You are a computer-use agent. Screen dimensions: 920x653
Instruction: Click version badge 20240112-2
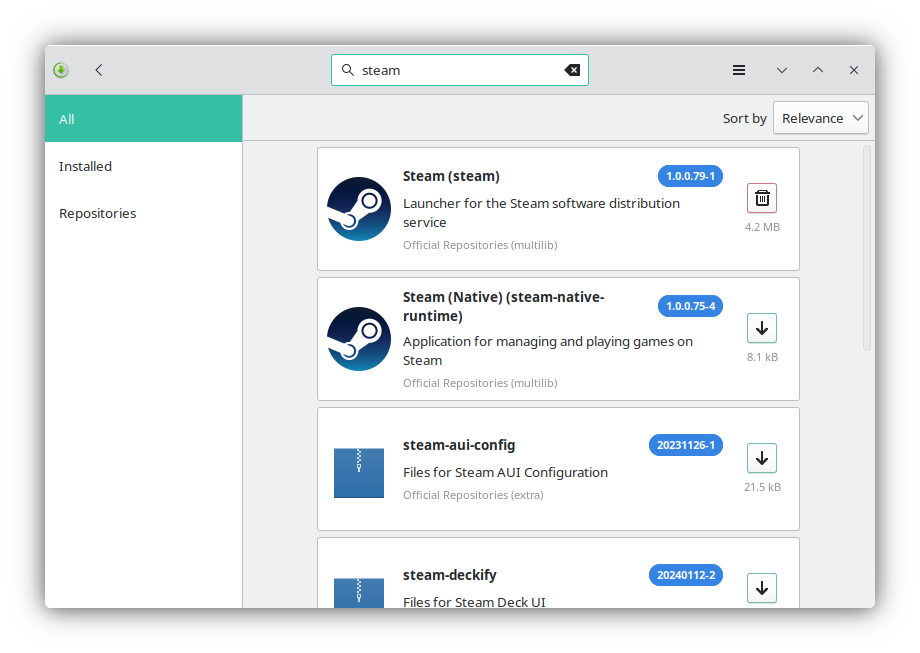click(x=685, y=575)
